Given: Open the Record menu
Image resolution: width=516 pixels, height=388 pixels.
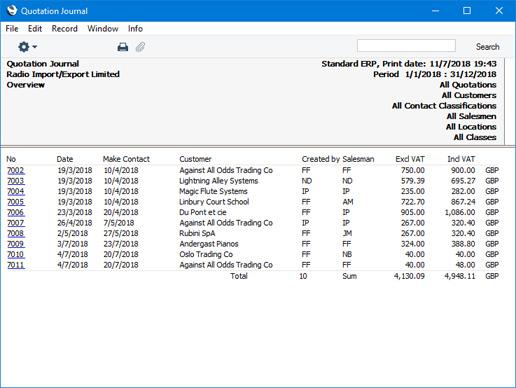Looking at the screenshot, I should (65, 29).
